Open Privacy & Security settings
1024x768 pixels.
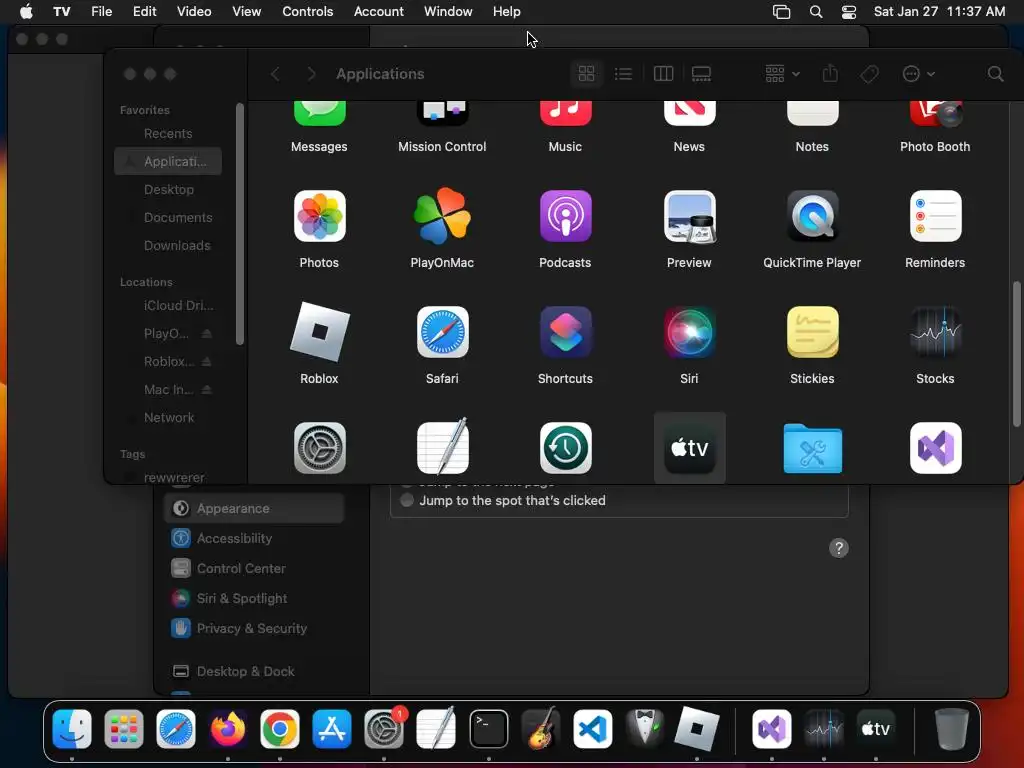click(254, 628)
